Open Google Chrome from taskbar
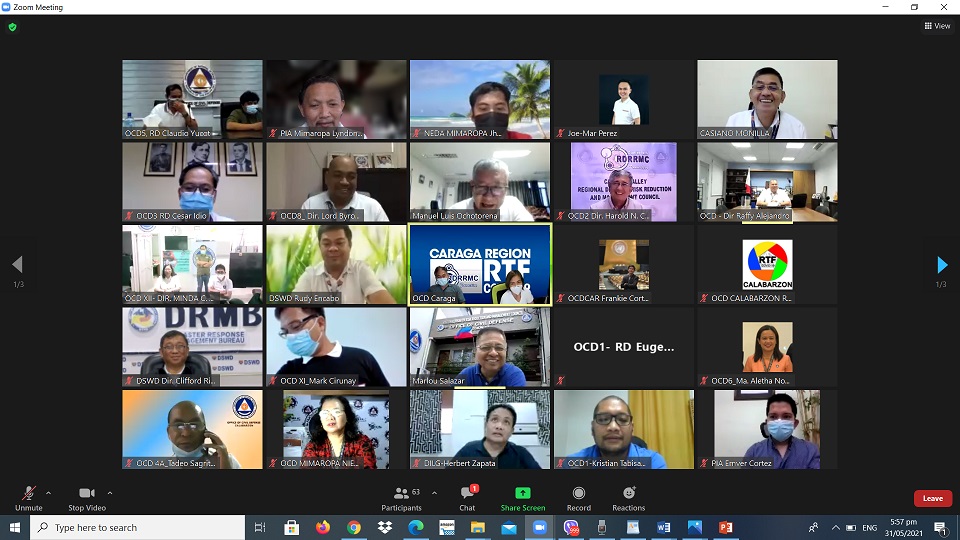960x540 pixels. click(x=354, y=528)
